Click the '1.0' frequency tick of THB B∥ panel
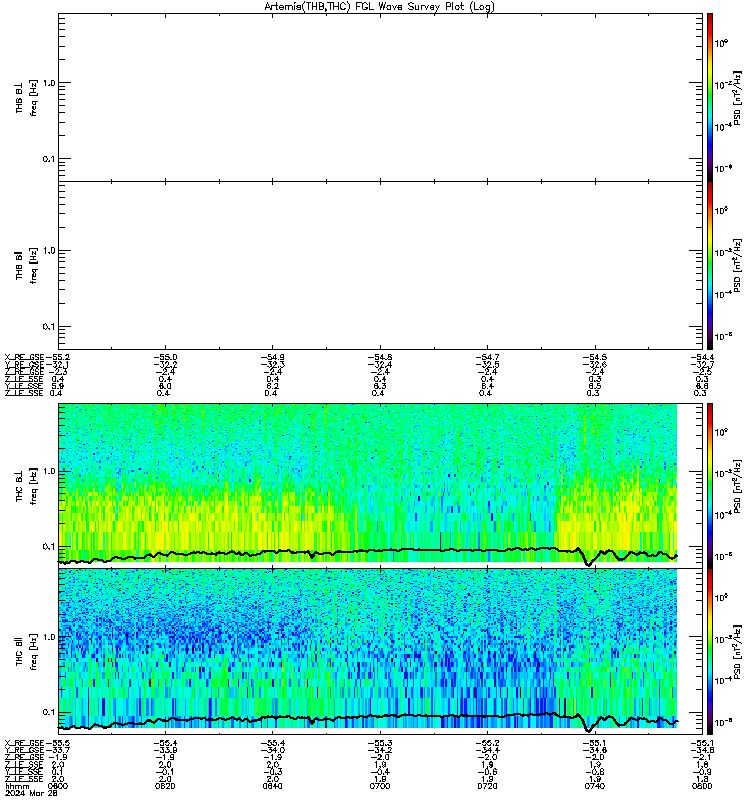750x800 pixels. (x=49, y=251)
